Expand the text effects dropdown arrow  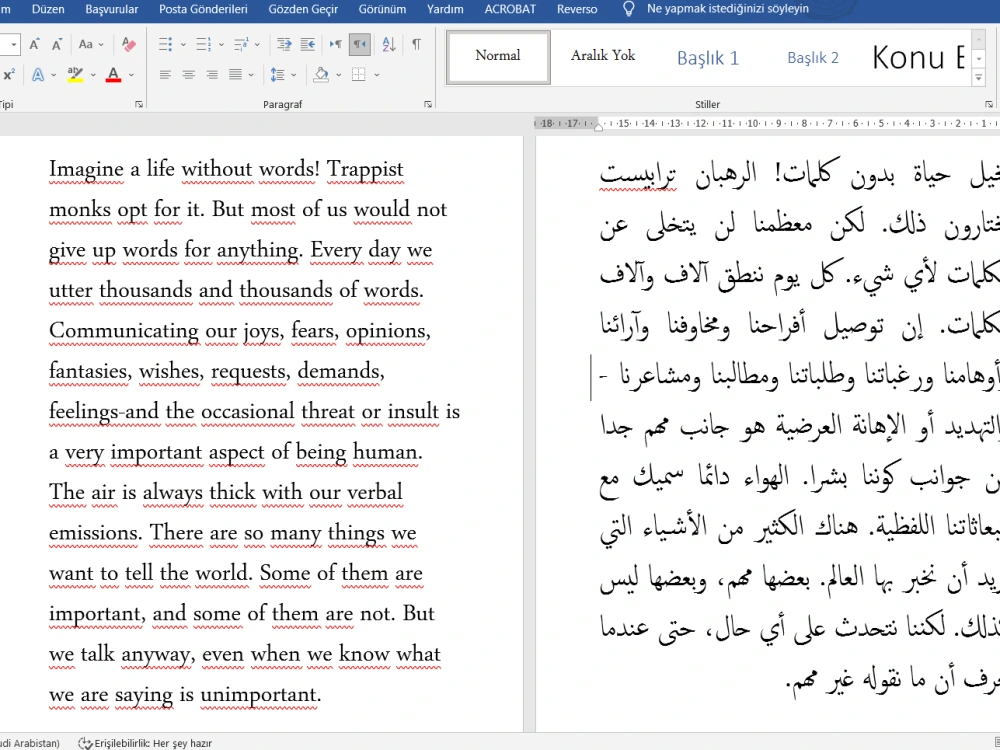tap(54, 75)
